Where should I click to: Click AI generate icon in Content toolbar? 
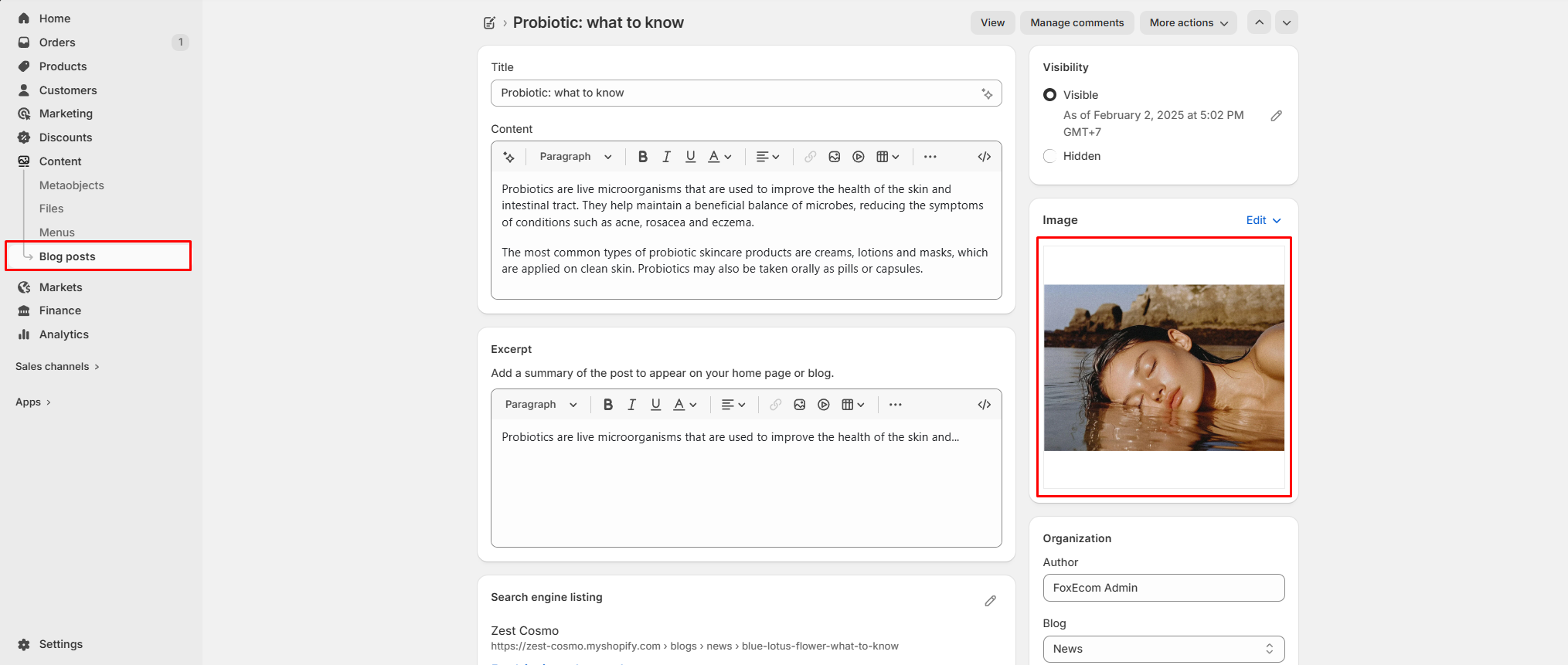(x=508, y=157)
